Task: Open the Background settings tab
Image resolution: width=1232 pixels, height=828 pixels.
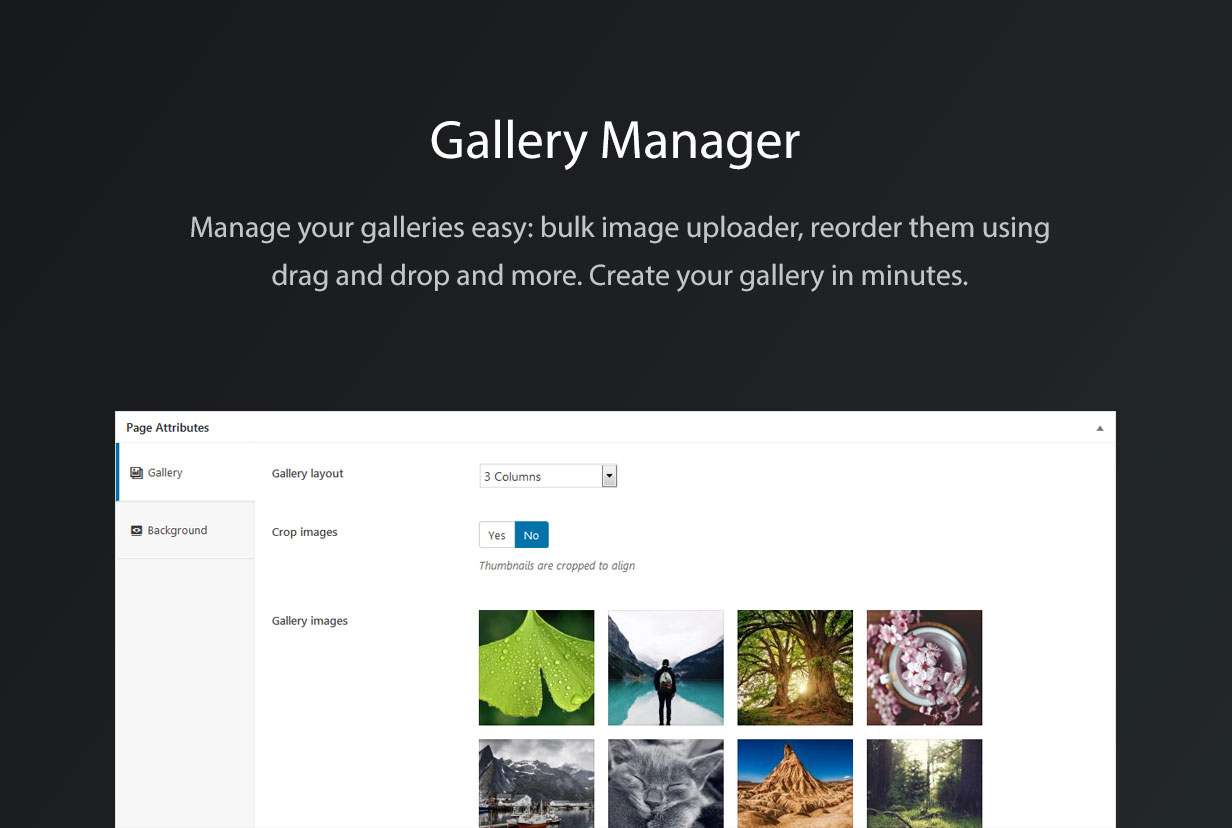Action: pos(177,531)
